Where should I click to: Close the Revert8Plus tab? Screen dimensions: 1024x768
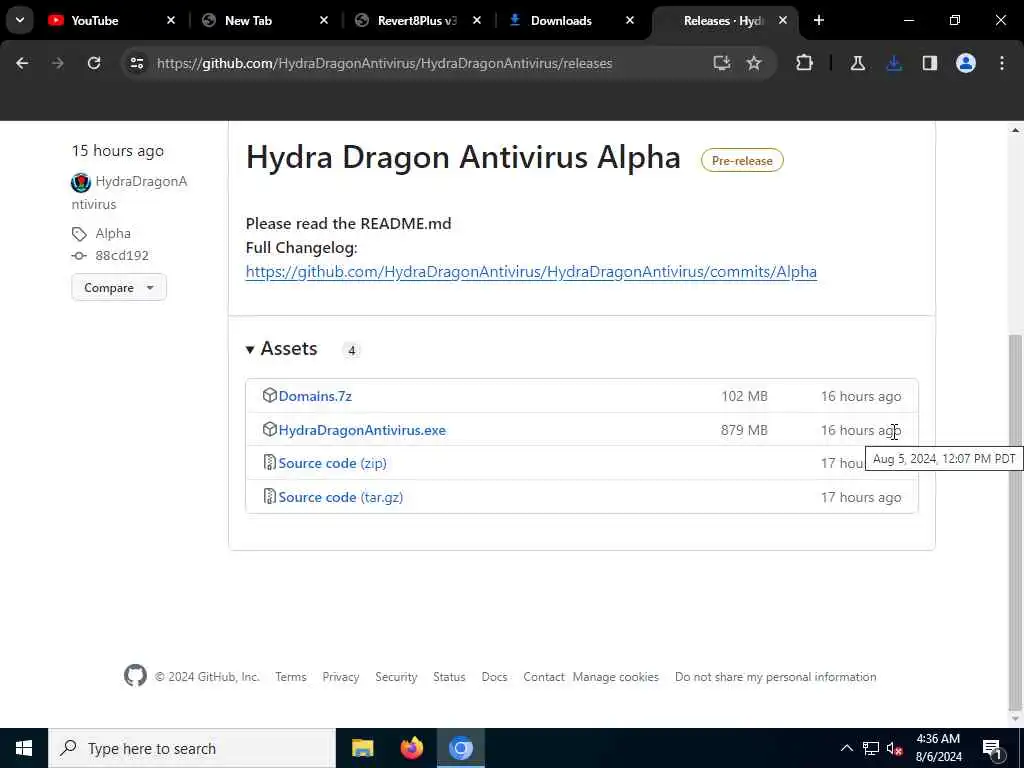[477, 20]
